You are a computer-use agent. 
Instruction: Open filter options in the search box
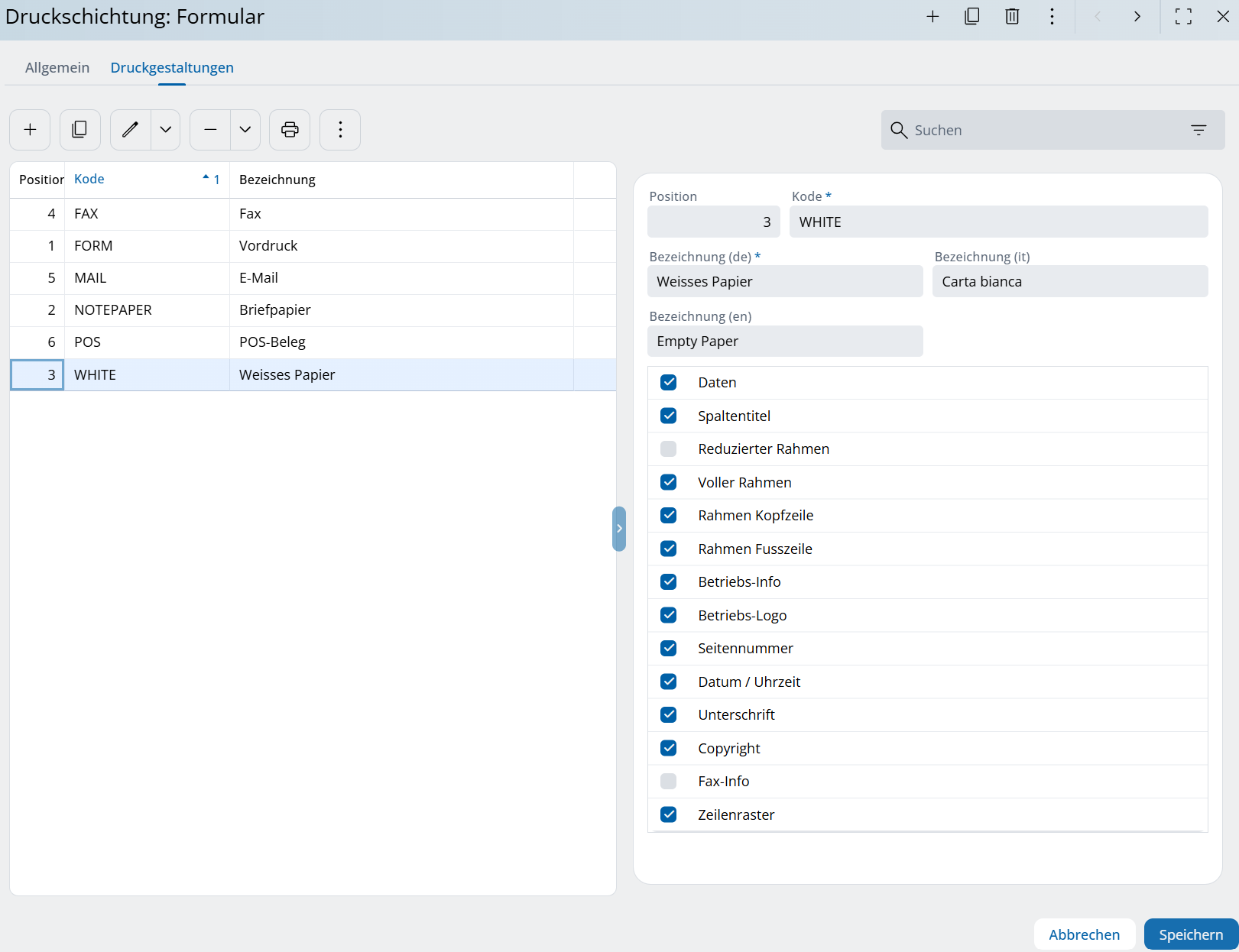coord(1198,131)
